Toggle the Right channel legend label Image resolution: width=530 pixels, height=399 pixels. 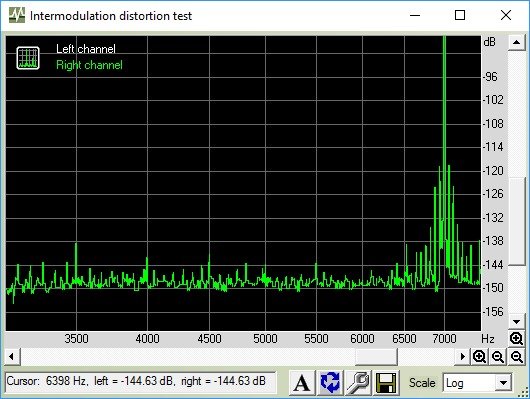[x=89, y=65]
